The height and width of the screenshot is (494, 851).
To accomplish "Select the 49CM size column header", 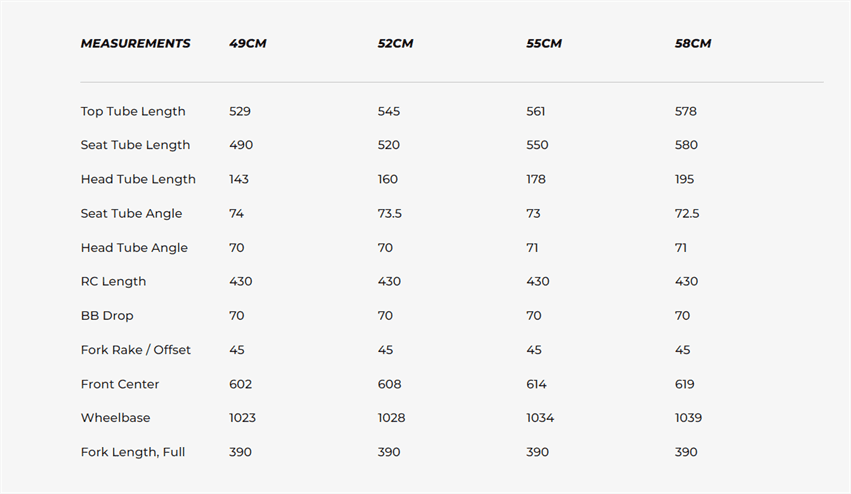I will pos(247,44).
